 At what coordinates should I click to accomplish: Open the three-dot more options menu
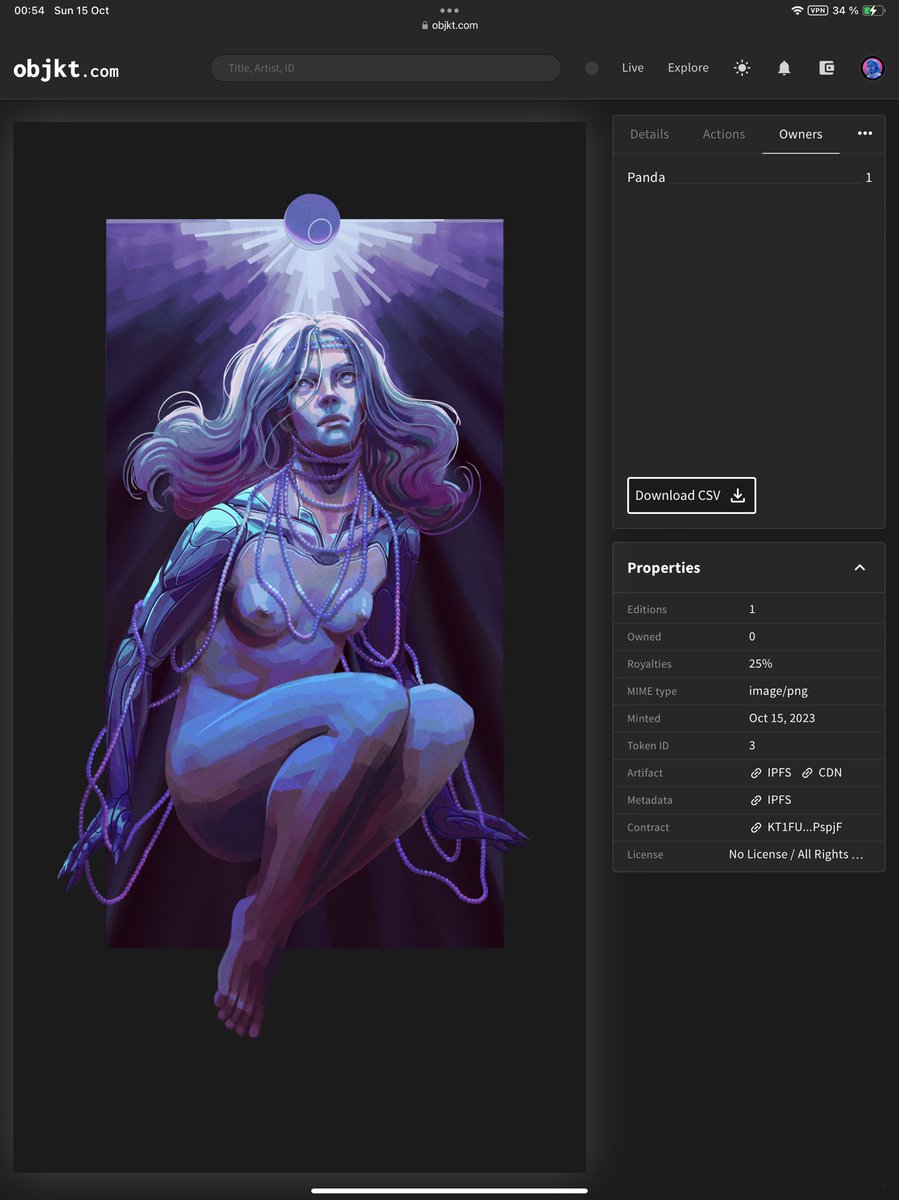tap(865, 133)
